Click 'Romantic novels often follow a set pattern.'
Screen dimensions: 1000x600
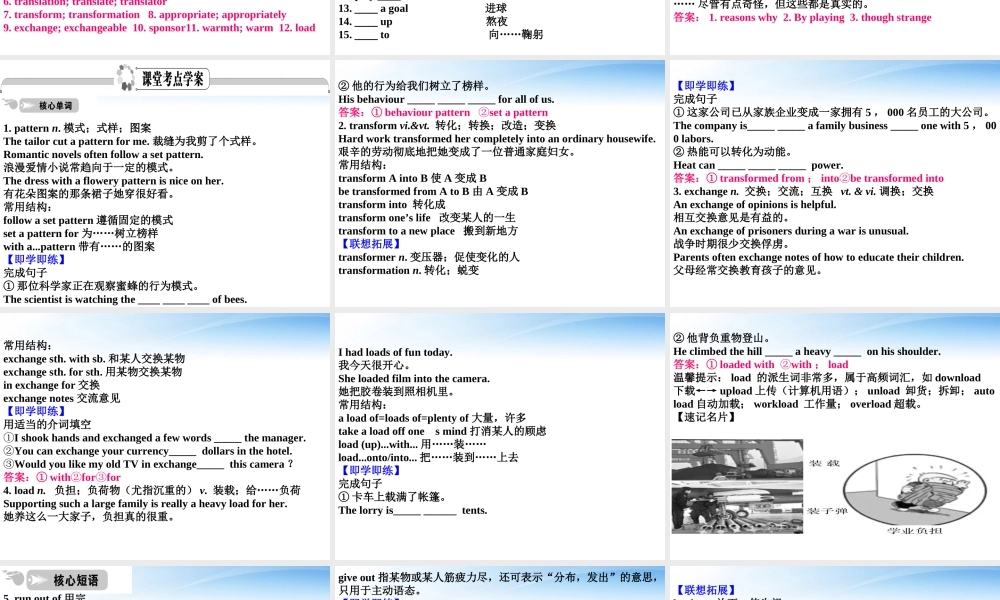103,154
